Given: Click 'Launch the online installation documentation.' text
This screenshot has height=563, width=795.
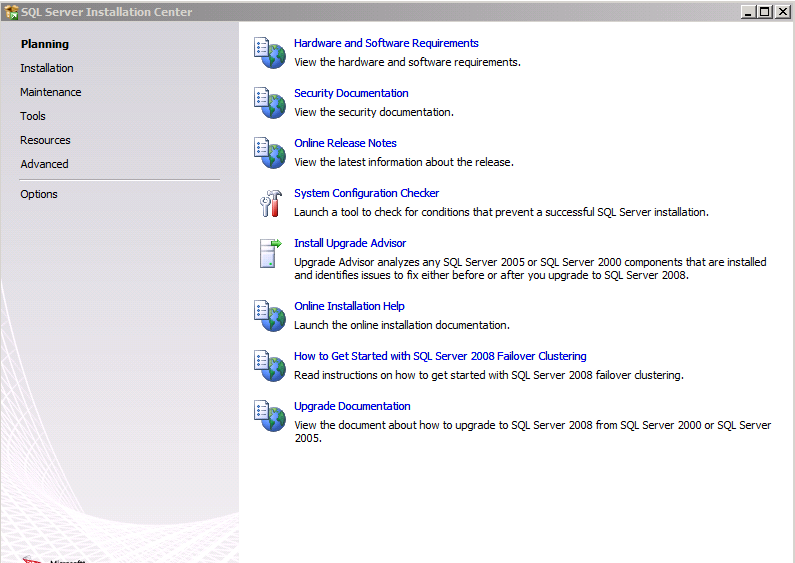Looking at the screenshot, I should pyautogui.click(x=402, y=325).
